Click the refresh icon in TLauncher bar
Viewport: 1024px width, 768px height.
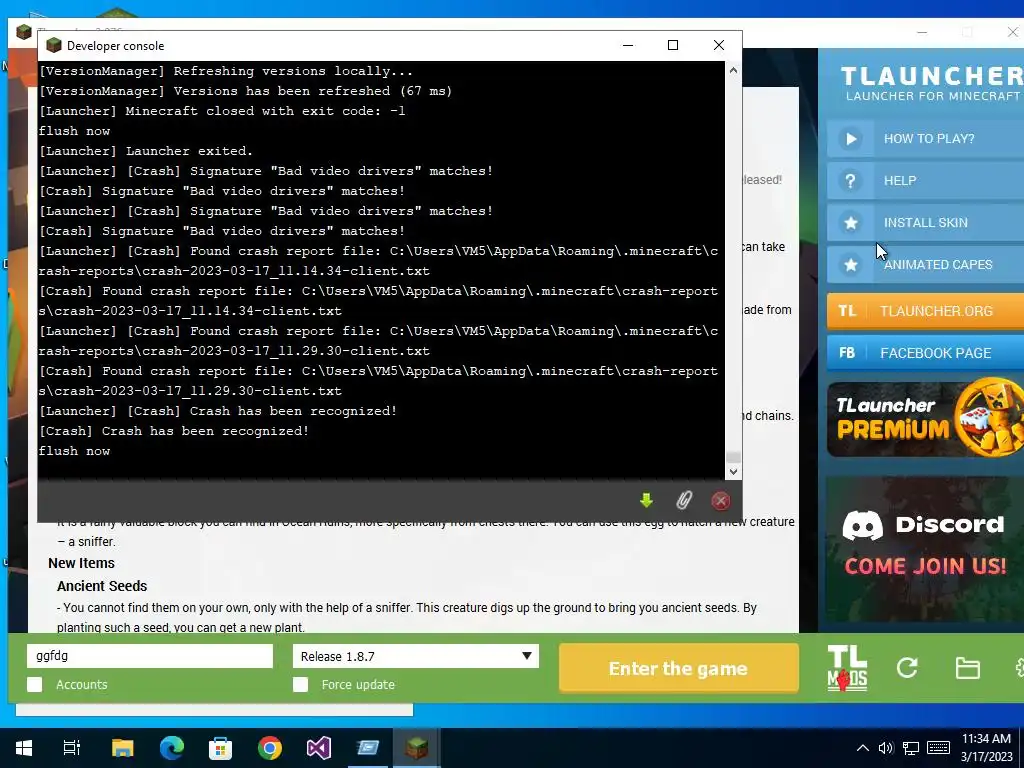pyautogui.click(x=907, y=668)
